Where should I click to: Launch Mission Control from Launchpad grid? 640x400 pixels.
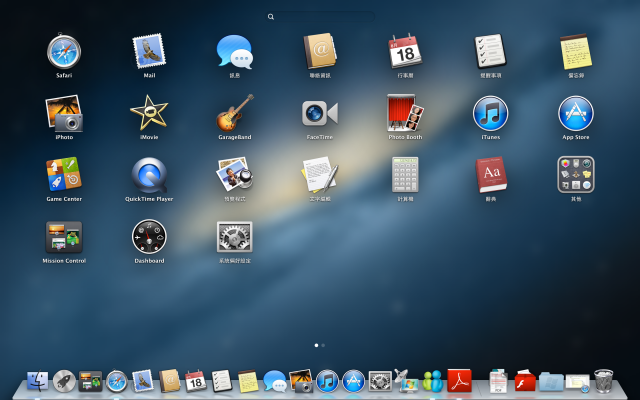(64, 237)
